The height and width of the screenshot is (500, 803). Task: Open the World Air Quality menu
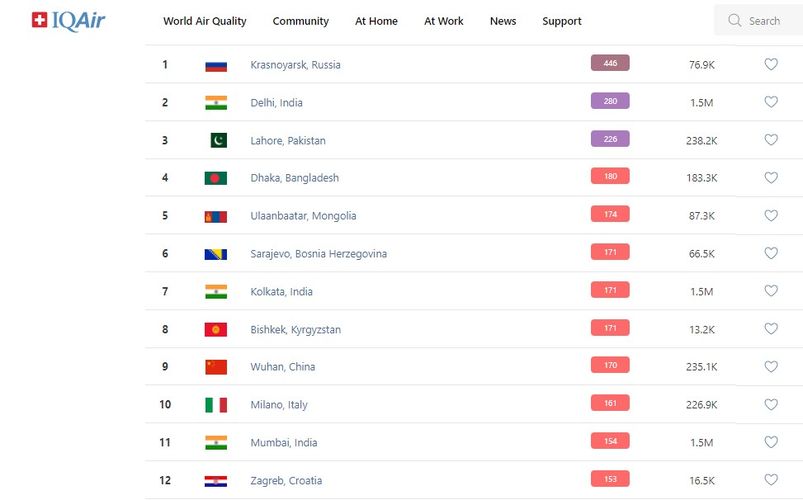[205, 21]
